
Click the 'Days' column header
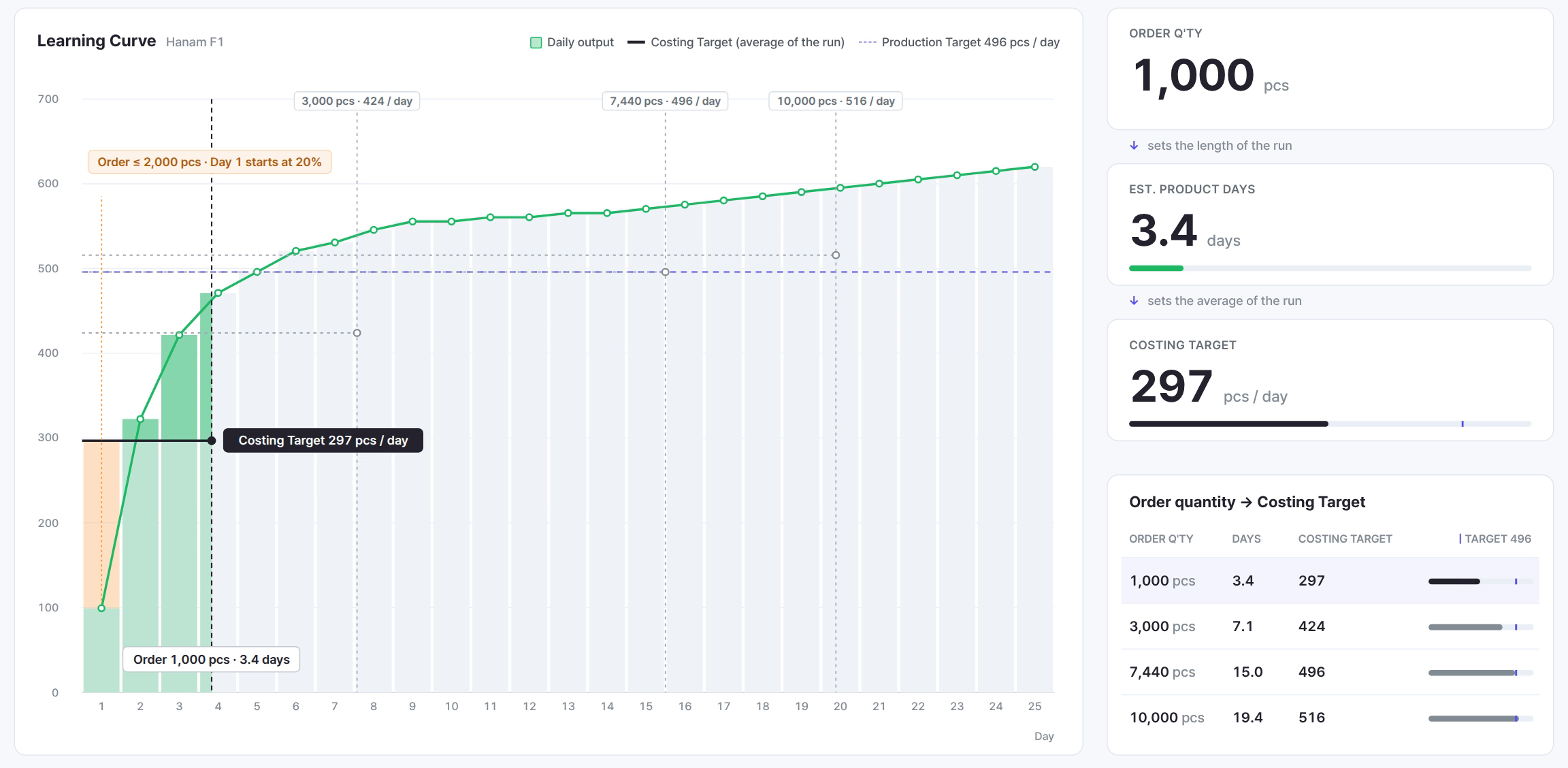[x=1246, y=539]
